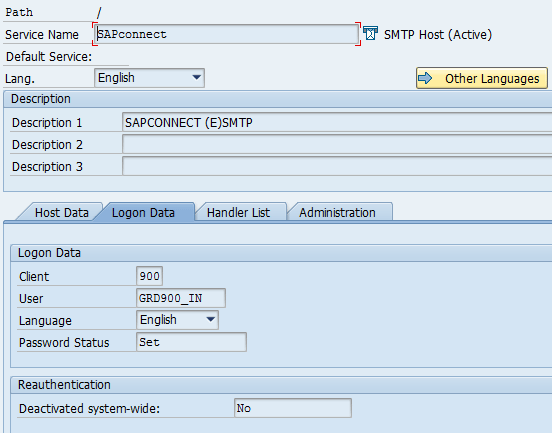Click the Client field showing 900
The width and height of the screenshot is (552, 433).
[x=149, y=276]
